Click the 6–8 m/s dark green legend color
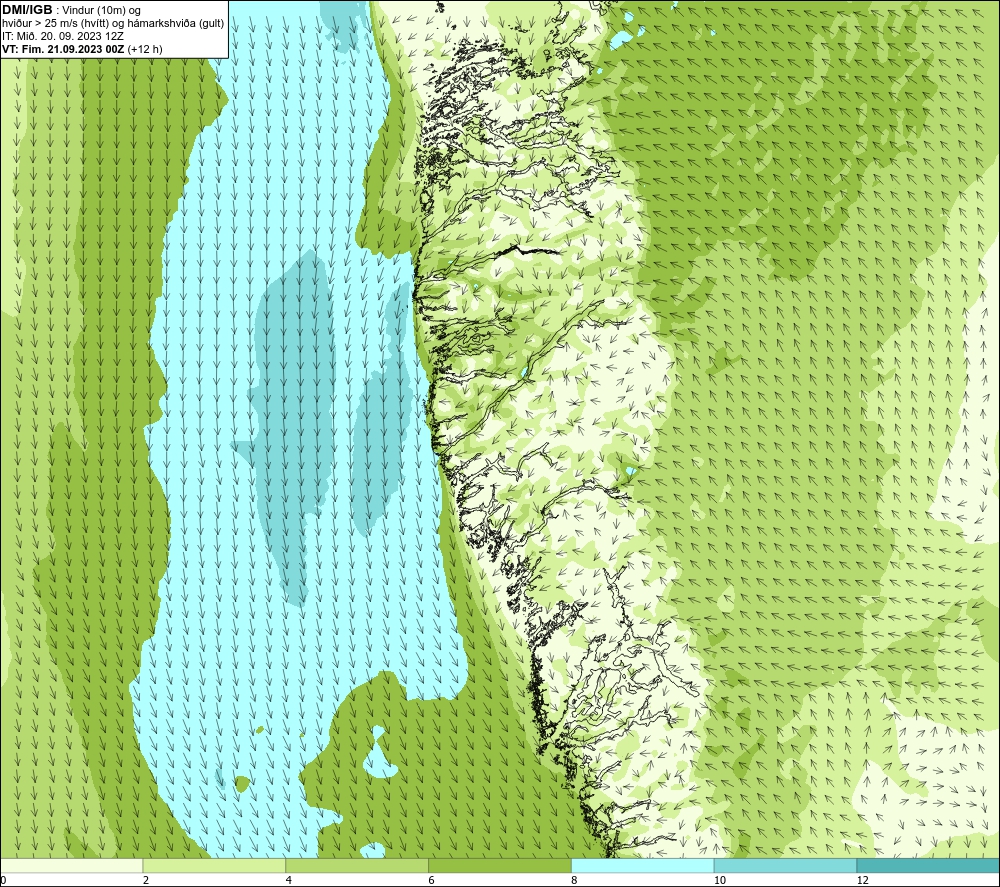 point(500,866)
